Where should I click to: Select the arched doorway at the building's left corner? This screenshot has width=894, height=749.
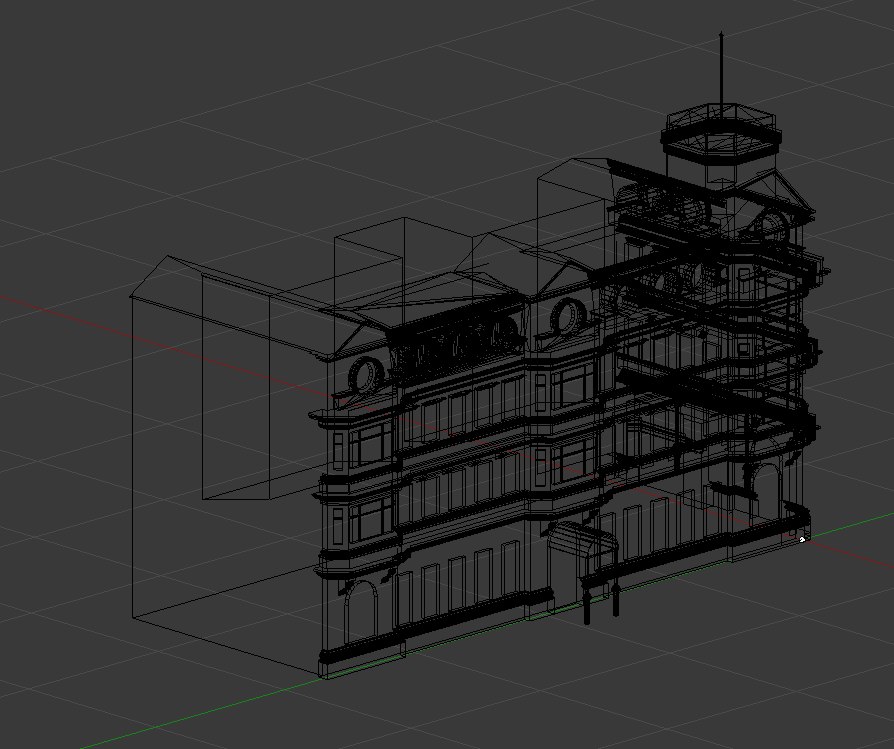[360, 611]
